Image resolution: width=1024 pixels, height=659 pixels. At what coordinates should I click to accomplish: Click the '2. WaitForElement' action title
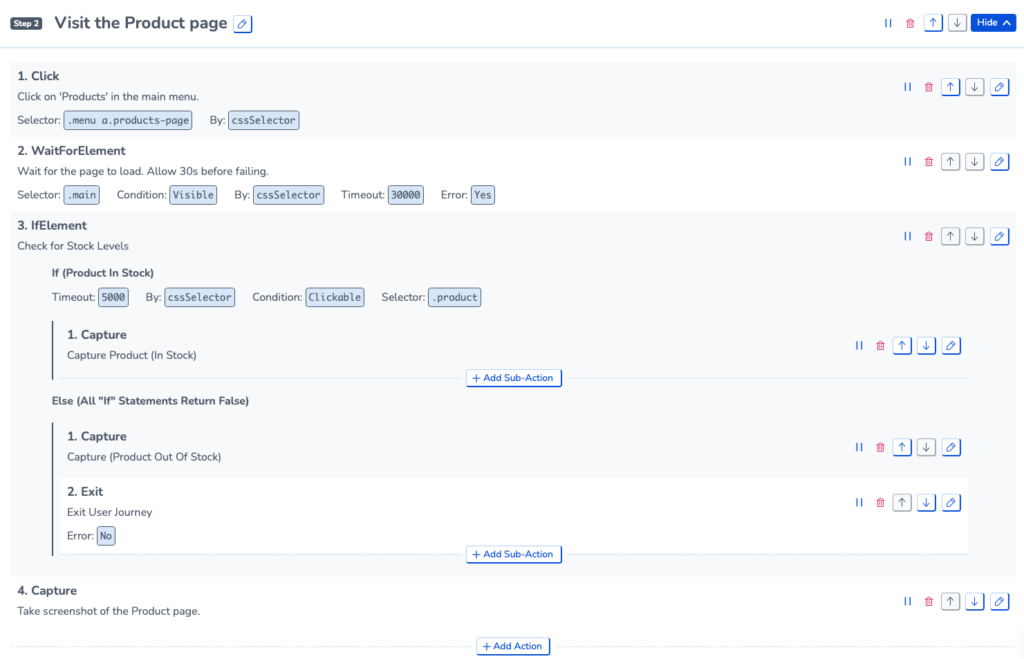click(71, 151)
